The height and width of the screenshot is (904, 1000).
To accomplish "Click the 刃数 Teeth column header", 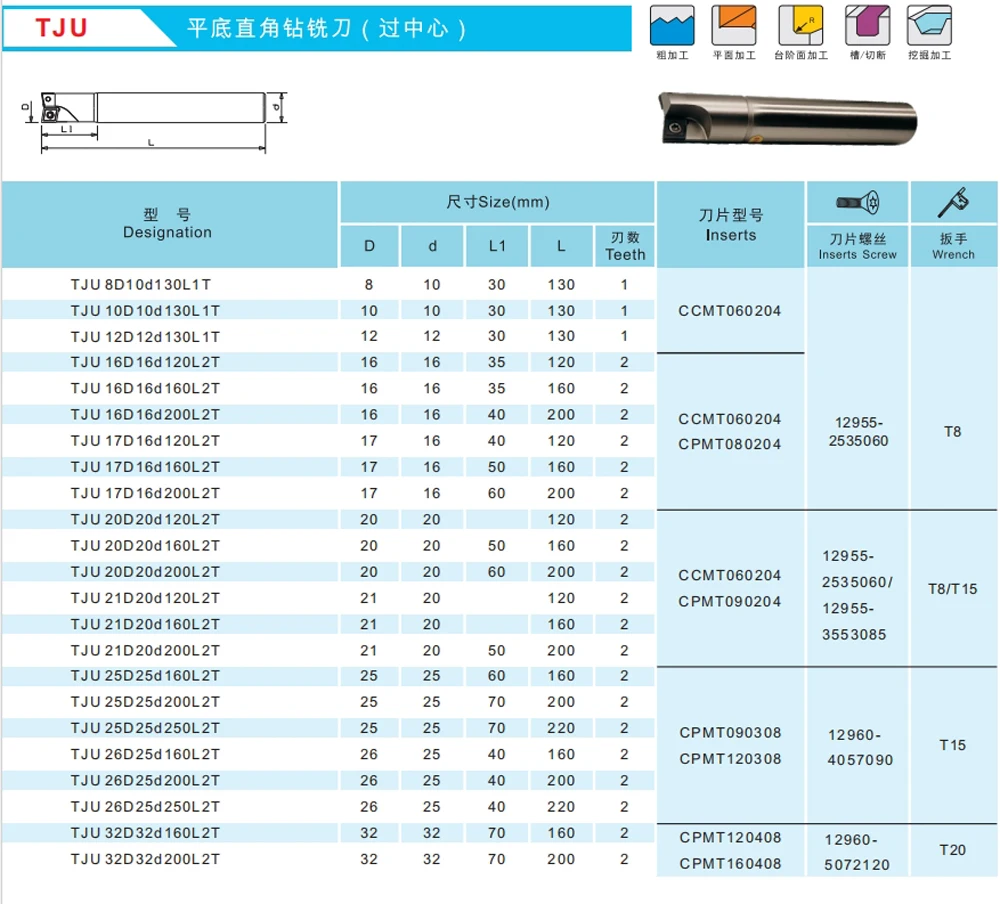I will [x=625, y=246].
